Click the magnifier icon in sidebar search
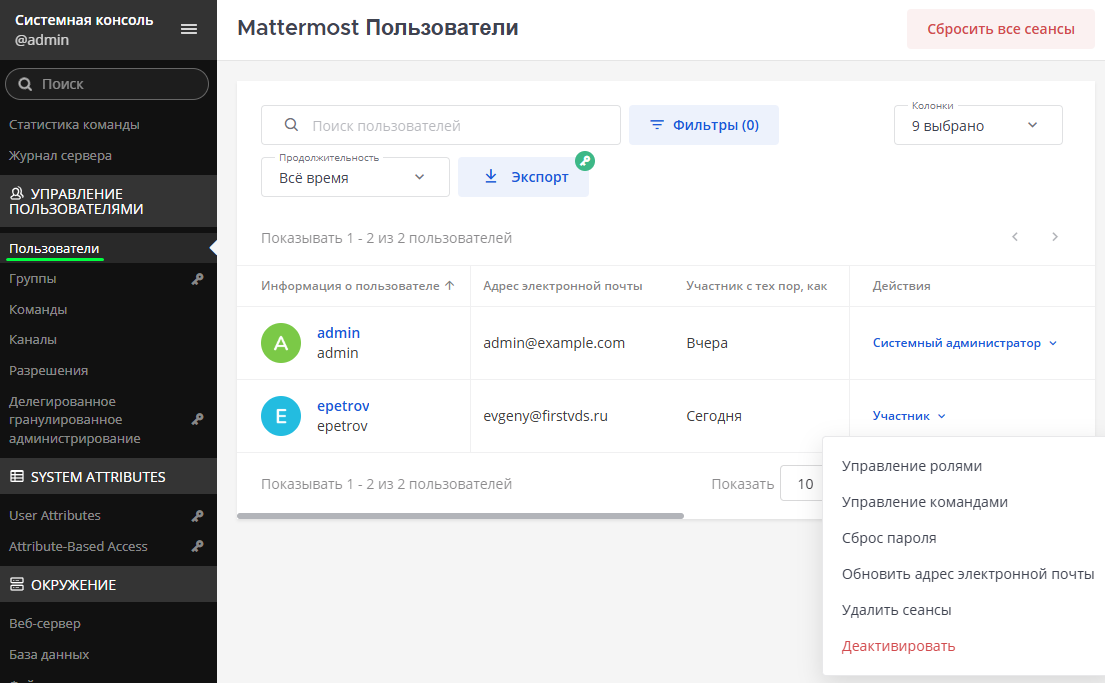 point(25,84)
